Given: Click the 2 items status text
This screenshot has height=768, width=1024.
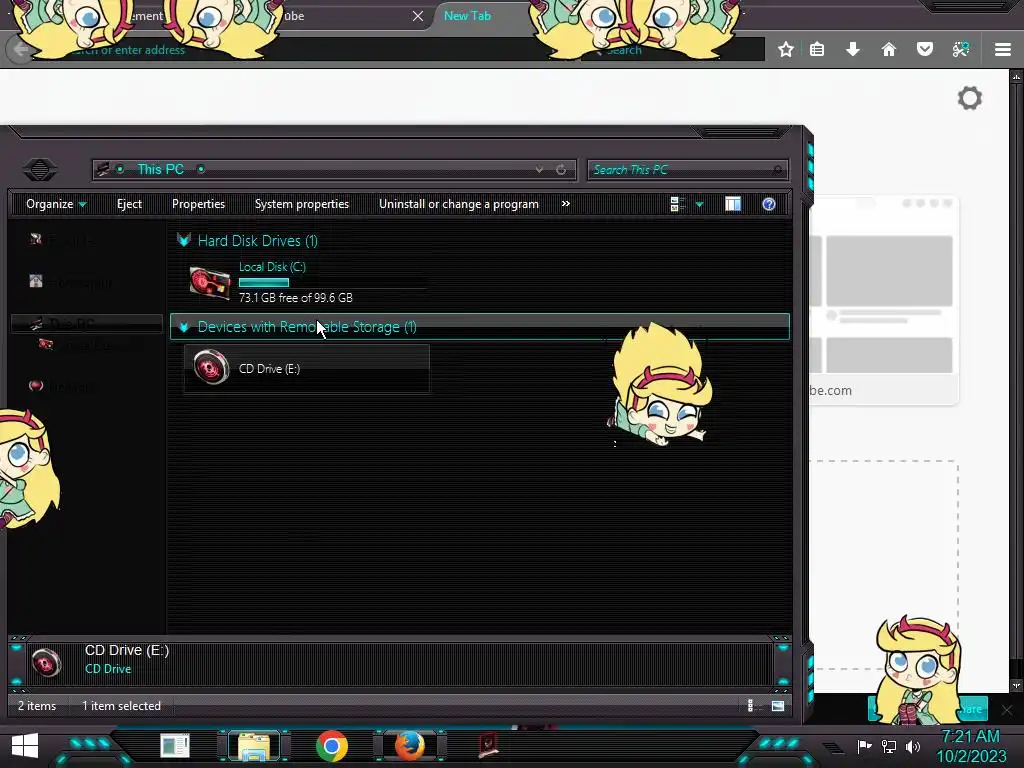Looking at the screenshot, I should click(x=37, y=706).
